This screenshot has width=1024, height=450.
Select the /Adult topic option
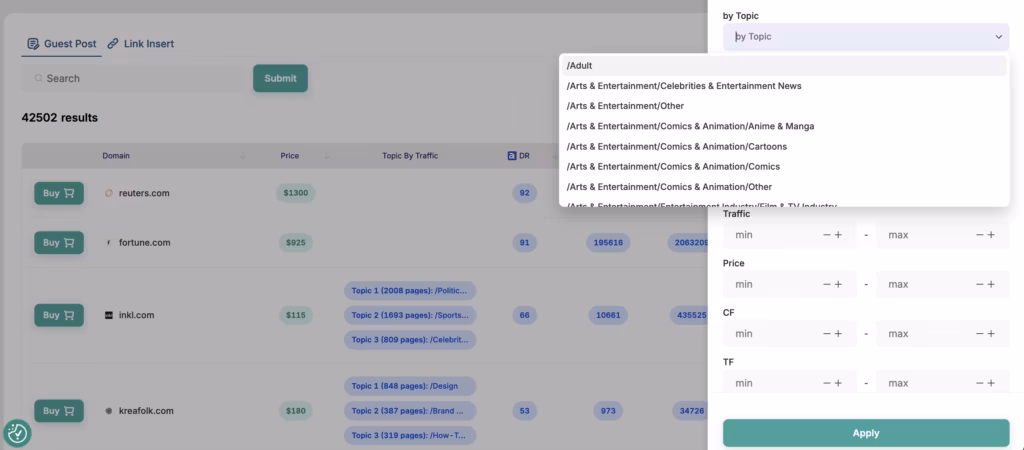[580, 66]
